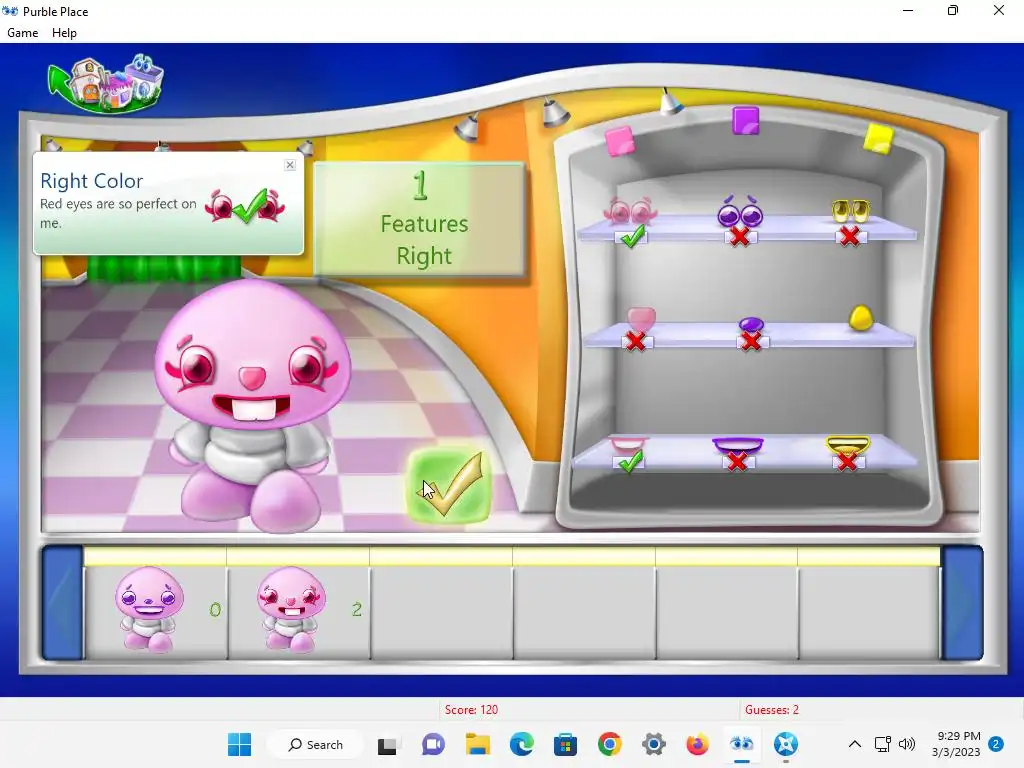The image size is (1024, 768).
Task: Launch Microsoft Edge from the taskbar
Action: click(x=521, y=744)
